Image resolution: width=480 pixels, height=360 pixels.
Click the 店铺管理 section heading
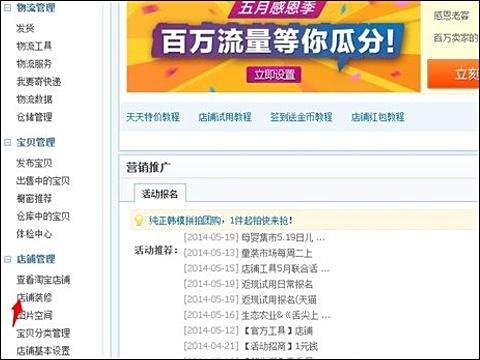[36, 259]
